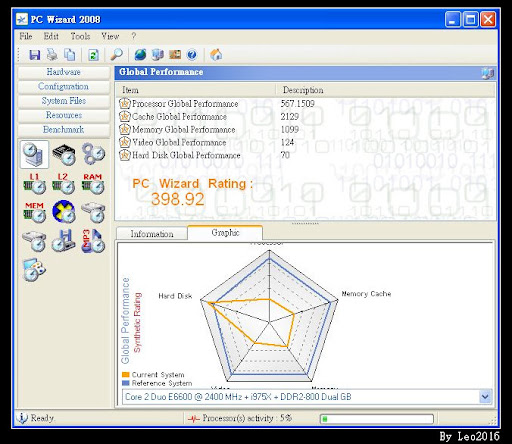Open the File menu
The image size is (512, 444).
(26, 36)
